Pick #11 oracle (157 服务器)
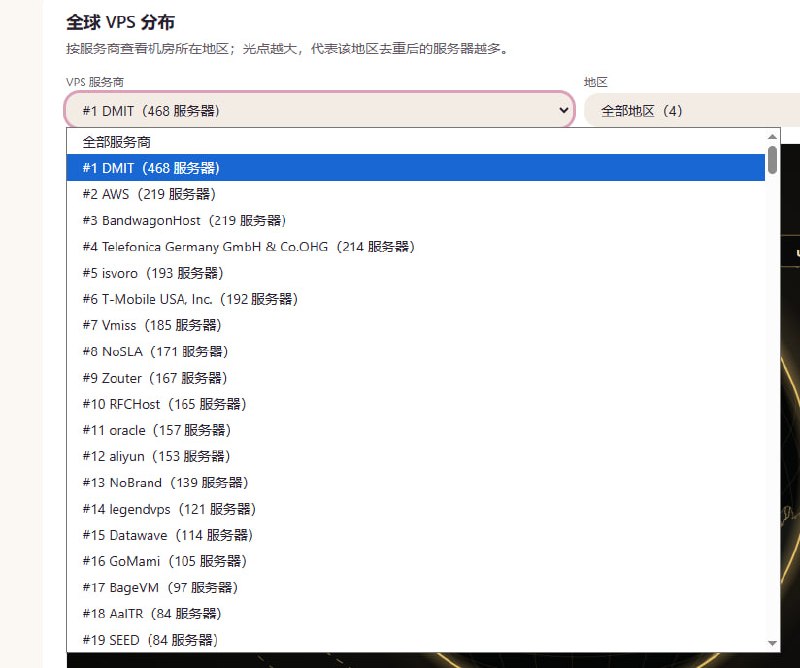The height and width of the screenshot is (668, 800). point(415,430)
